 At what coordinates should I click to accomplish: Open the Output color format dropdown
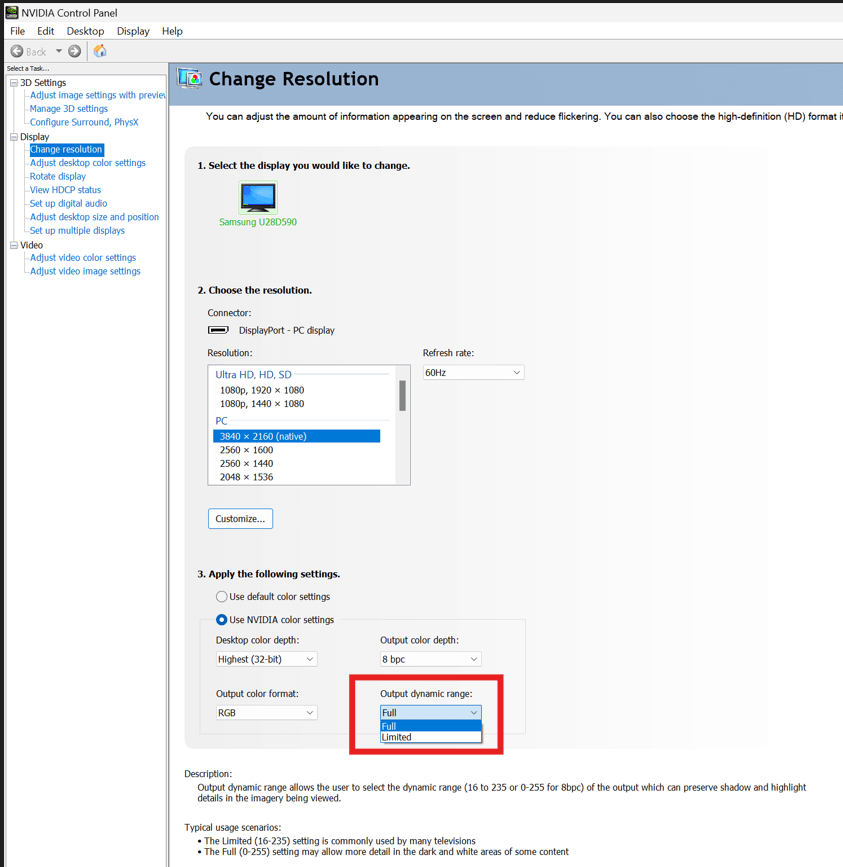pyautogui.click(x=266, y=713)
